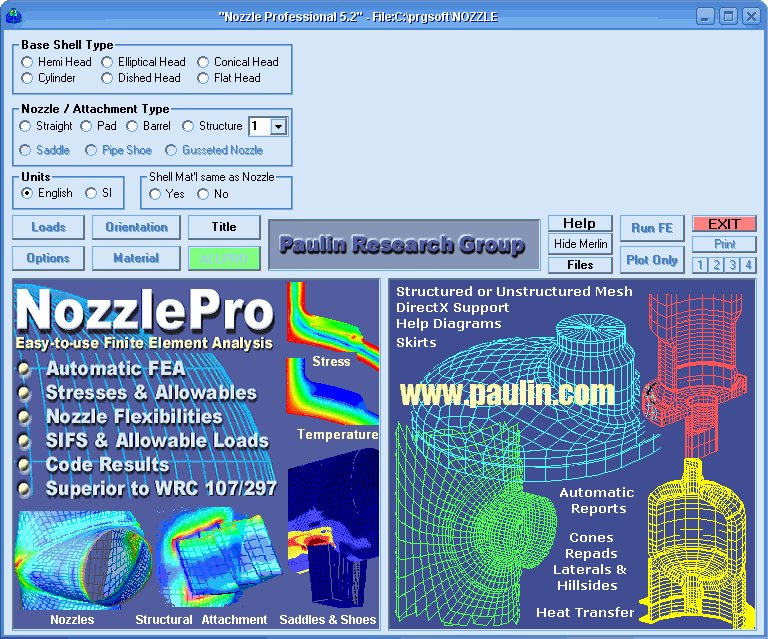The height and width of the screenshot is (639, 768).
Task: Select Flat Head shell type
Action: click(x=203, y=78)
